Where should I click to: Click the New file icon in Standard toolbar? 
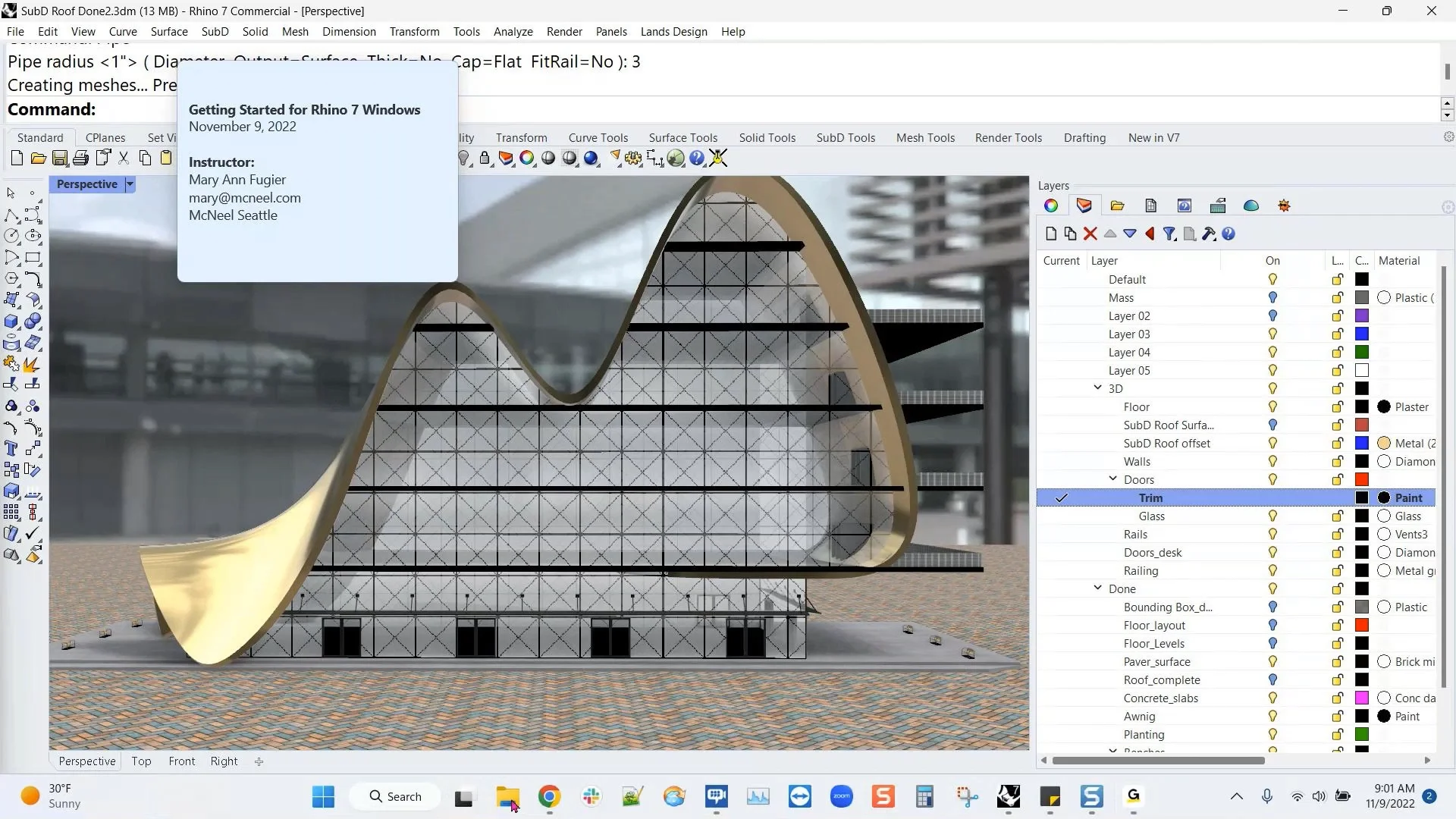coord(17,158)
